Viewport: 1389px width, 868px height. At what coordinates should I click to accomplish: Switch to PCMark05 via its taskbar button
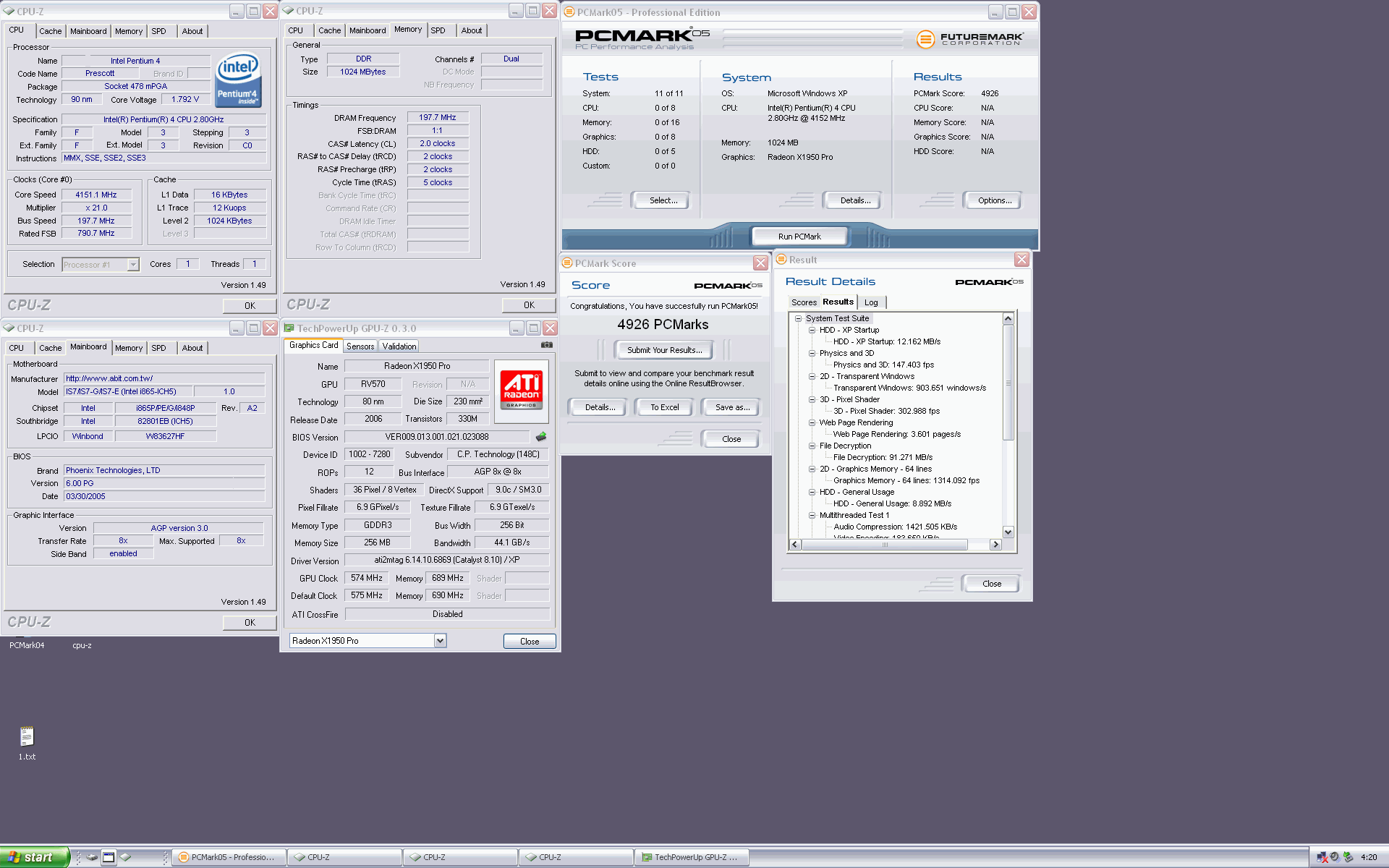coord(229,857)
